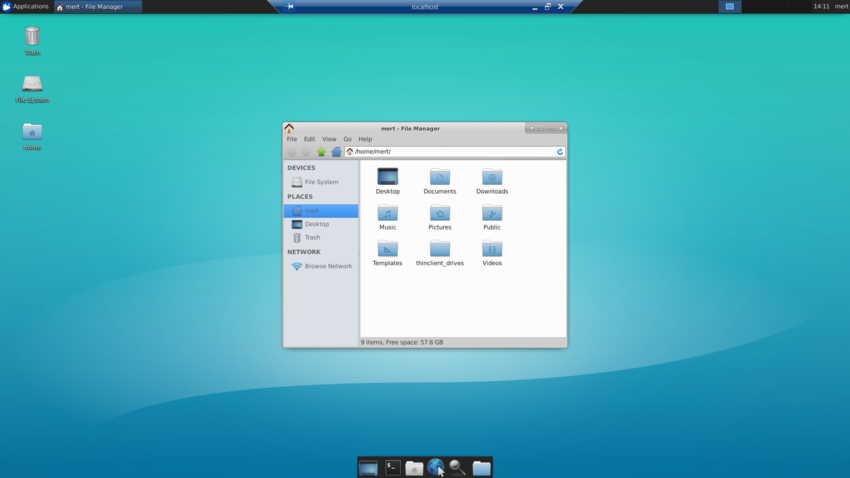Select File System in sidebar devices
Viewport: 850px width, 478px height.
point(320,182)
